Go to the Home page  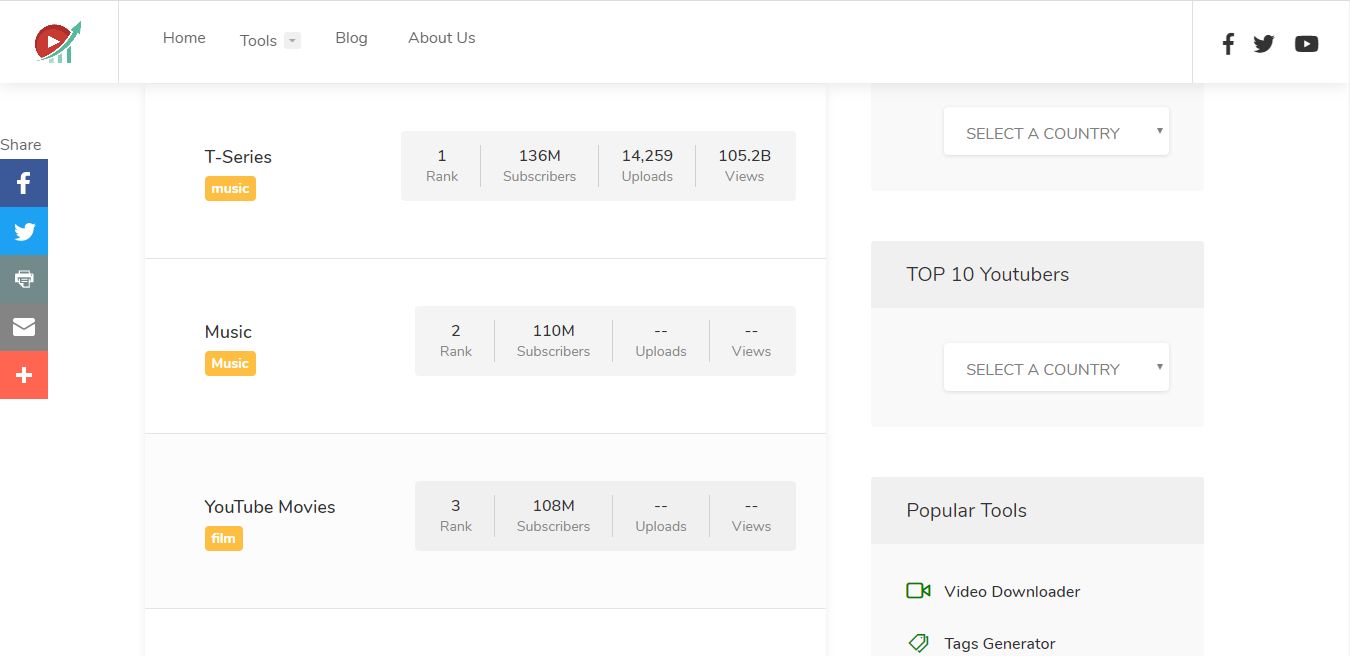point(184,38)
